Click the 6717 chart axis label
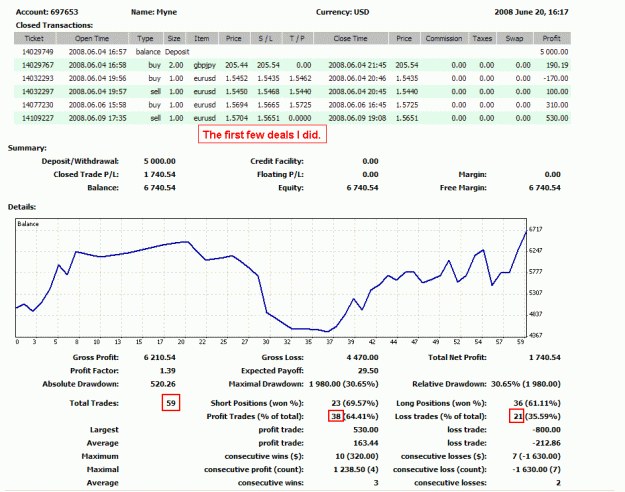 pyautogui.click(x=535, y=229)
